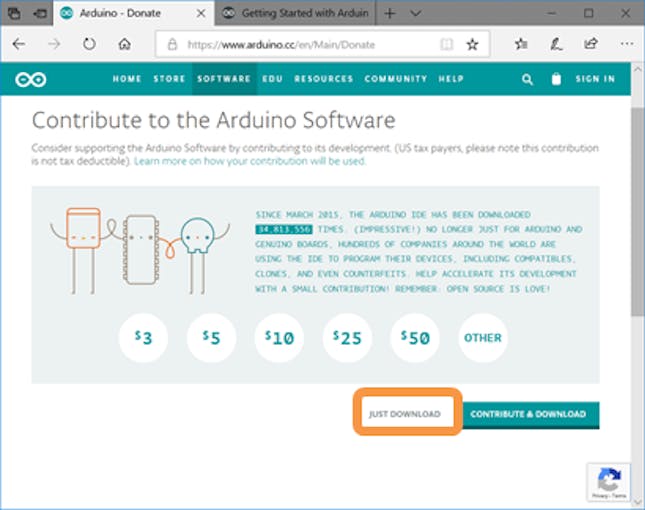
Task: Close the Arduino - Donate tab
Action: pos(201,13)
